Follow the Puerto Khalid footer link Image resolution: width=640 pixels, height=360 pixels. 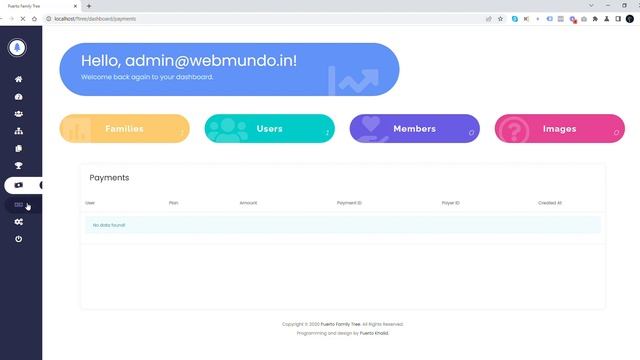[x=374, y=333]
